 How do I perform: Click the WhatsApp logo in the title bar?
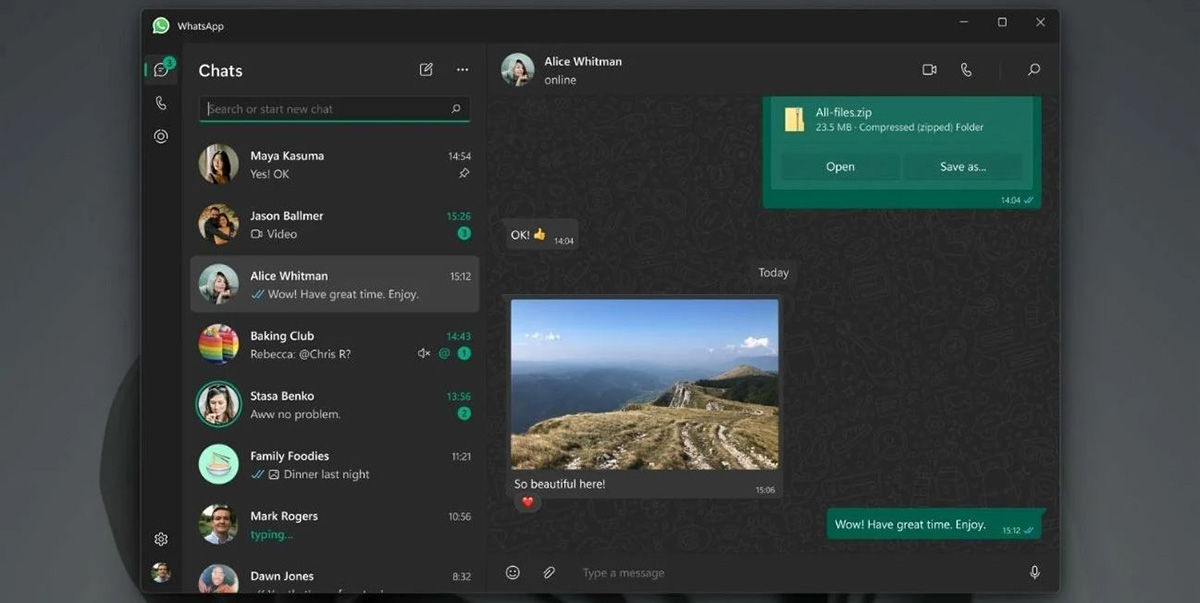pos(160,24)
